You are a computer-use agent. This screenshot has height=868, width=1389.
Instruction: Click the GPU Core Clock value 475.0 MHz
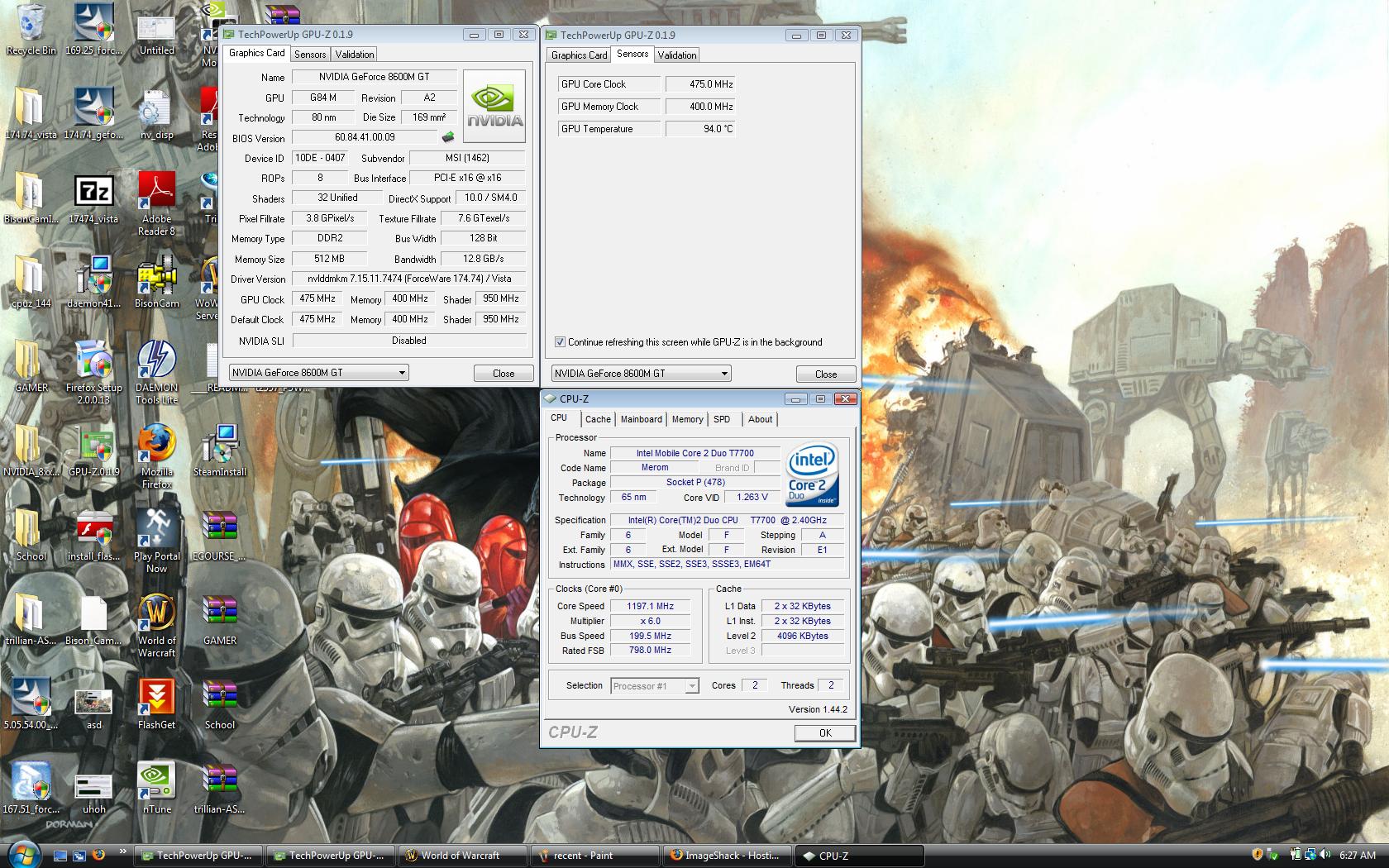pos(701,84)
